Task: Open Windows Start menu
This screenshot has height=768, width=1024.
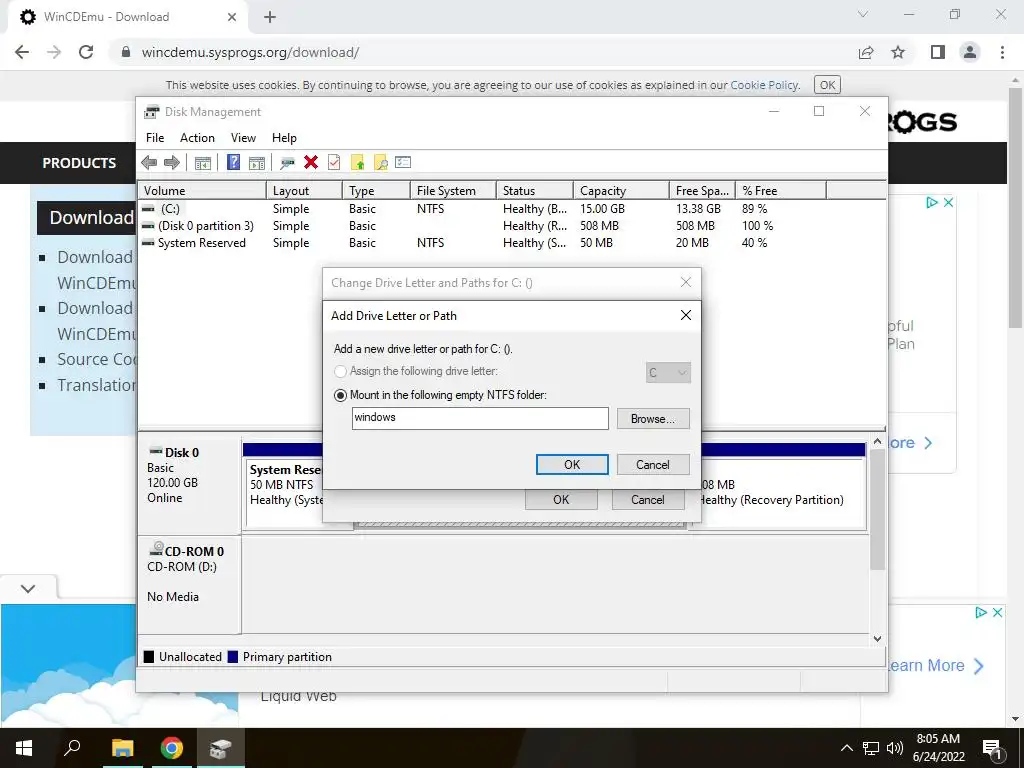Action: [24, 748]
